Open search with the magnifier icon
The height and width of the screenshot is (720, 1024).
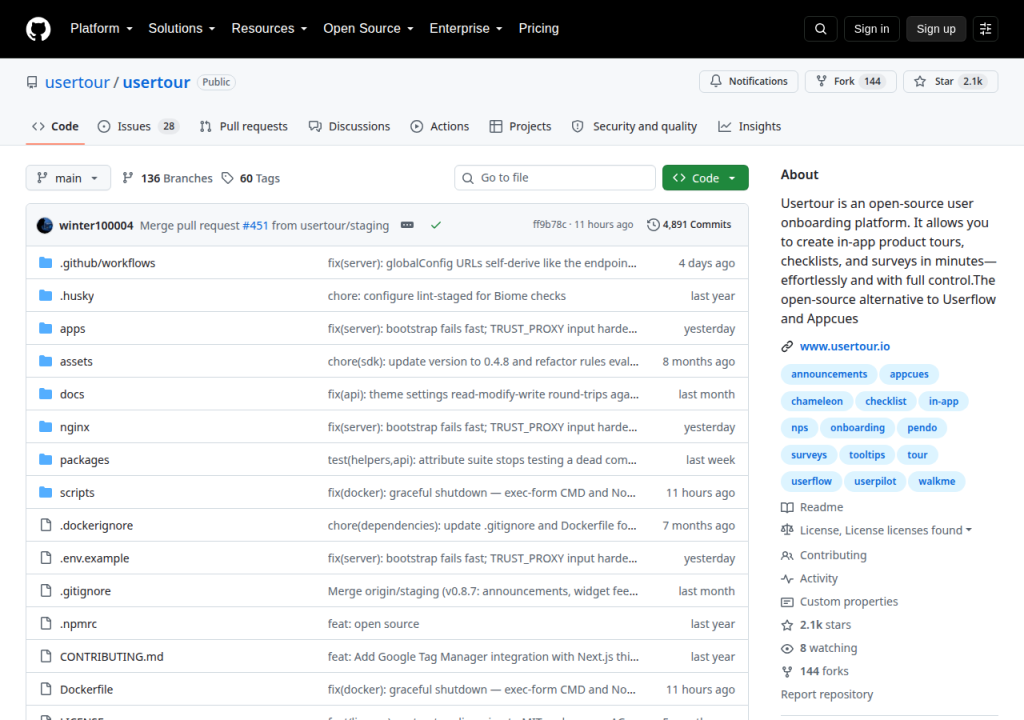[820, 29]
